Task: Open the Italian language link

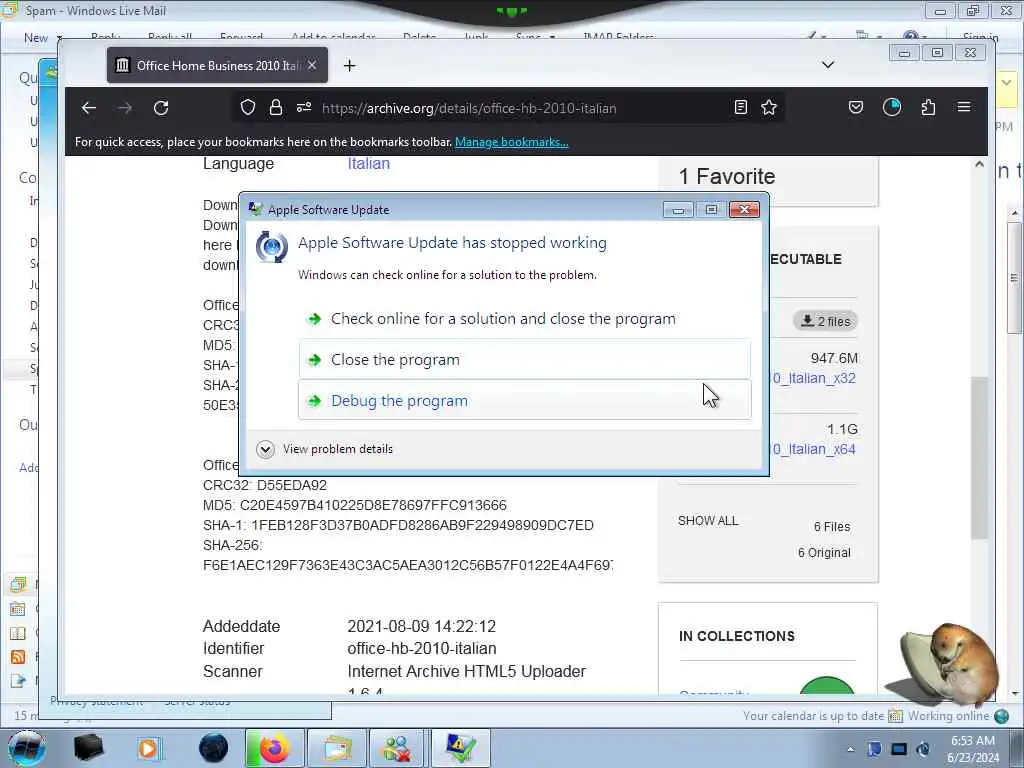Action: click(368, 164)
